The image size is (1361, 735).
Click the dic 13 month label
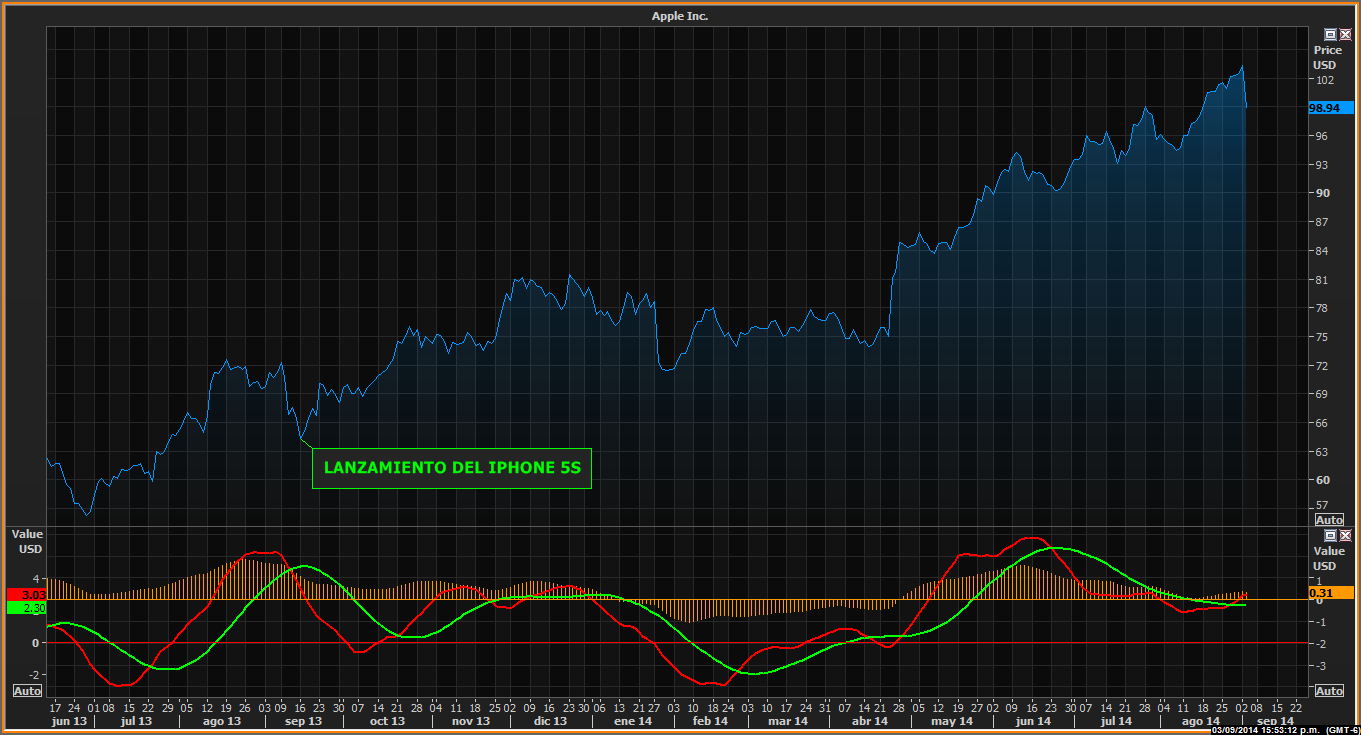pos(550,721)
